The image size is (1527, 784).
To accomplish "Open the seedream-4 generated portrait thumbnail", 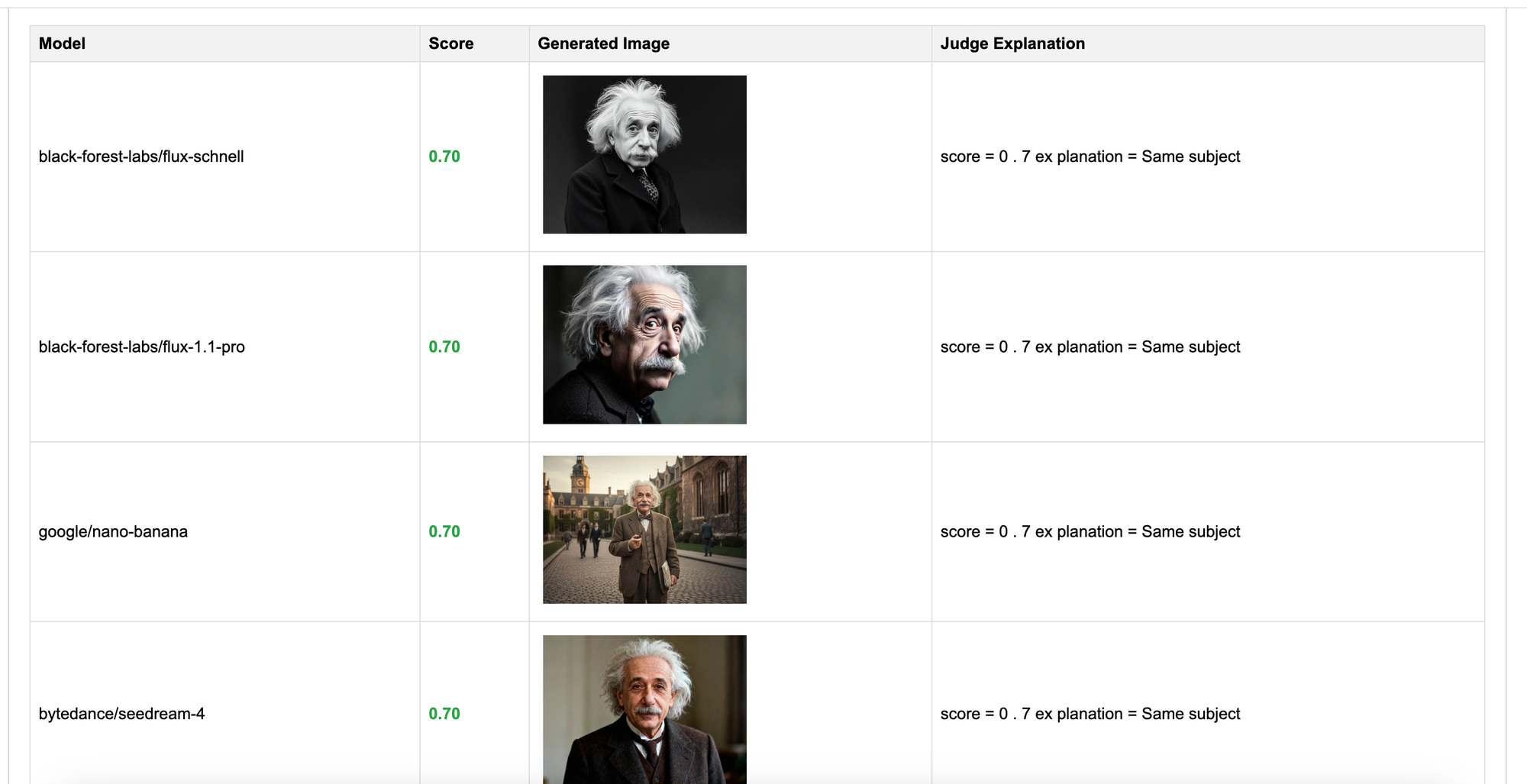I will [x=644, y=708].
